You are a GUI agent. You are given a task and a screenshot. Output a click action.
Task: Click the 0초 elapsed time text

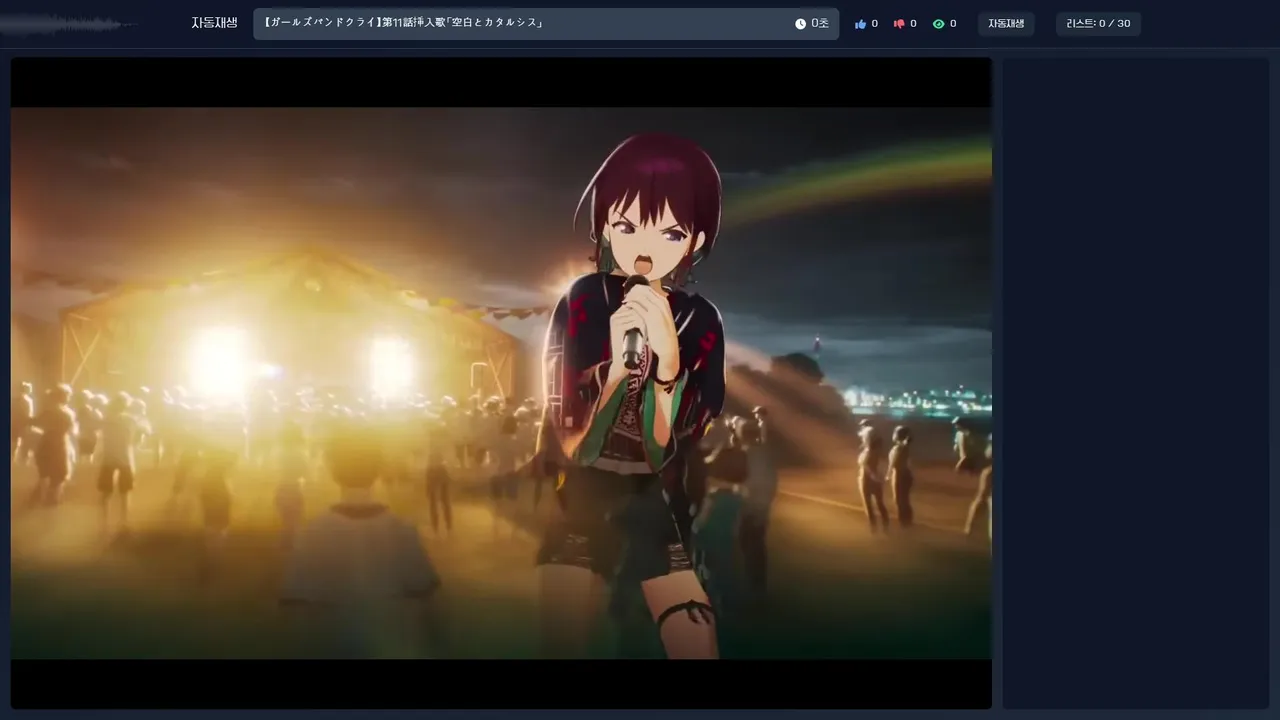click(820, 24)
